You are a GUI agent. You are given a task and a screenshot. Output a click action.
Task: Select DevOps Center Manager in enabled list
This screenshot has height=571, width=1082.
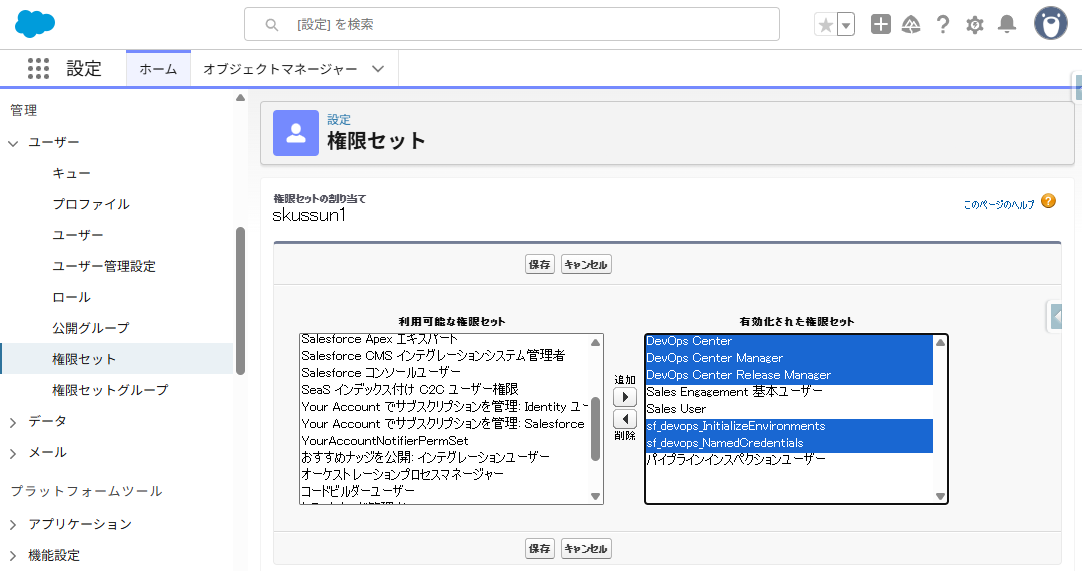coord(789,358)
